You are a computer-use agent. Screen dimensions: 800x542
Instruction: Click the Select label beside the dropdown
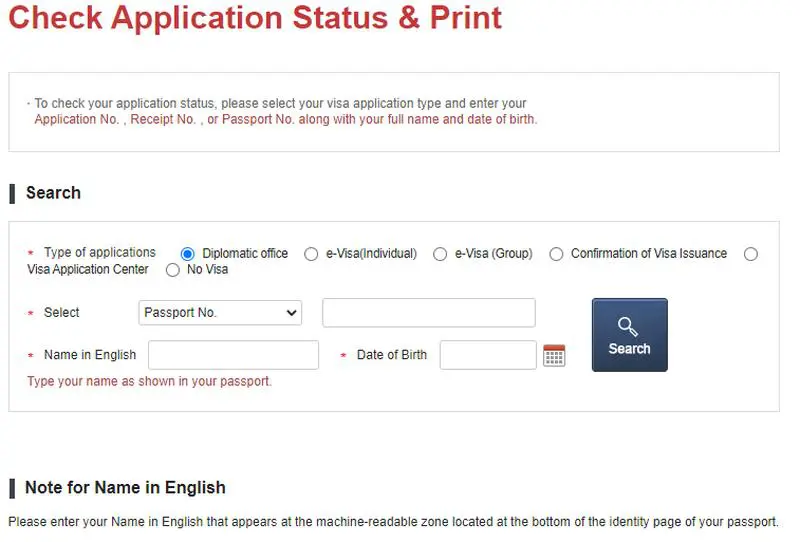click(61, 313)
